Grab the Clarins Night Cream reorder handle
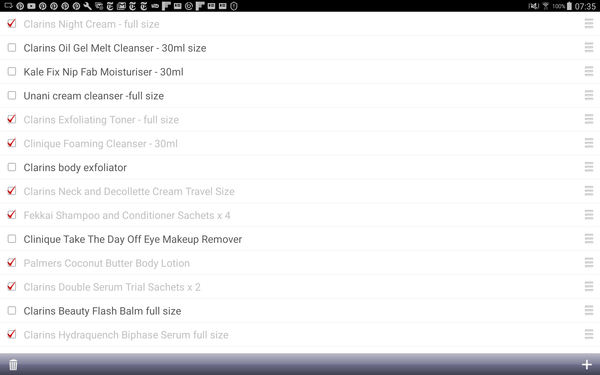This screenshot has height=375, width=600. pyautogui.click(x=589, y=24)
